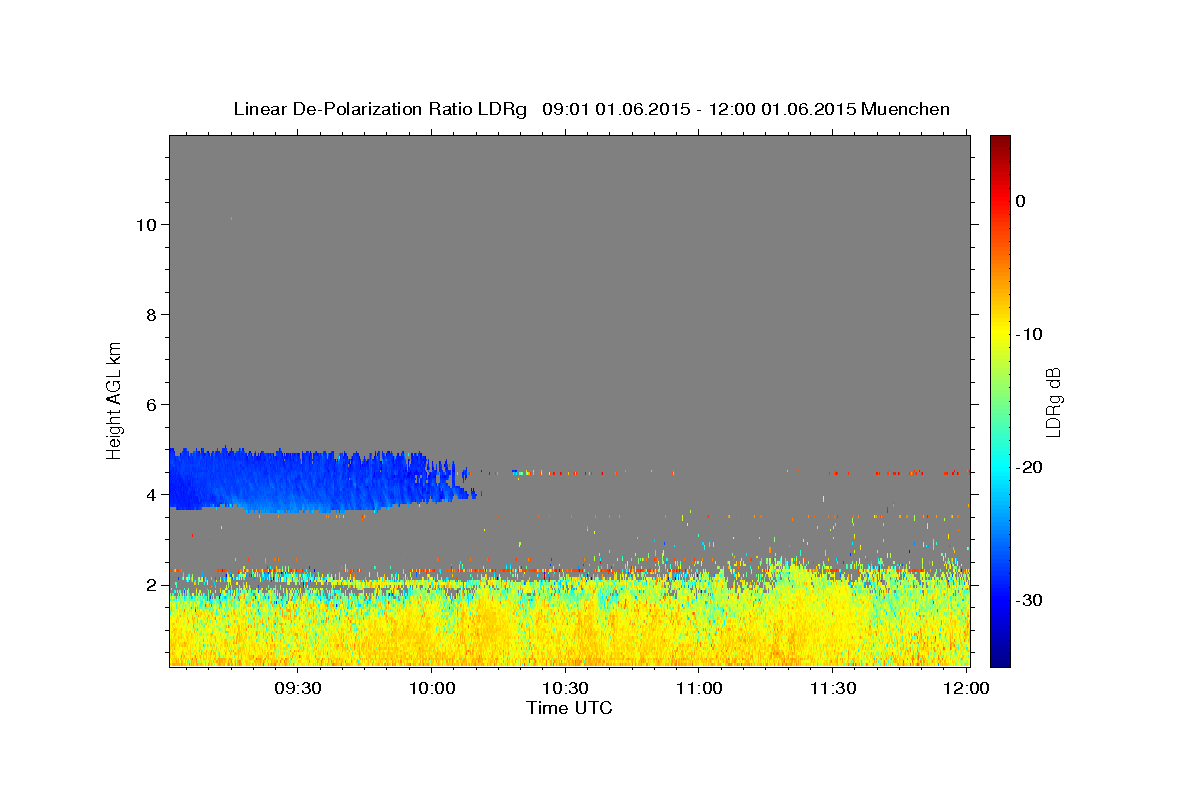Click the height tick label '6'
The image size is (1200, 800).
pyautogui.click(x=151, y=405)
